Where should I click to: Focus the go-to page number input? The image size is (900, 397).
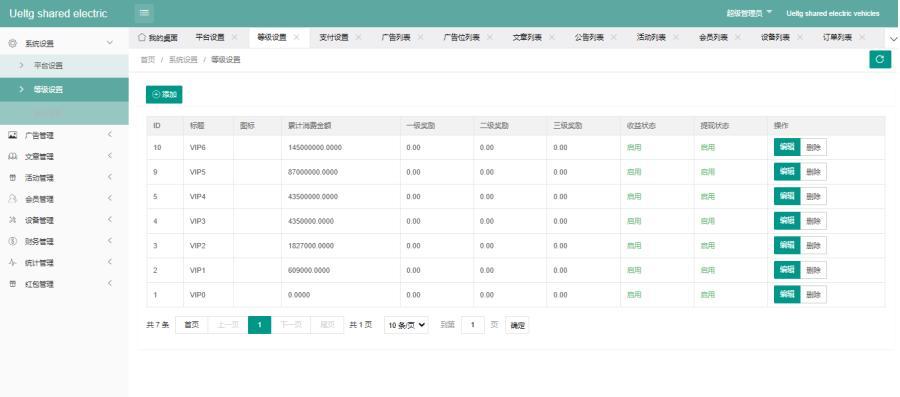(473, 325)
